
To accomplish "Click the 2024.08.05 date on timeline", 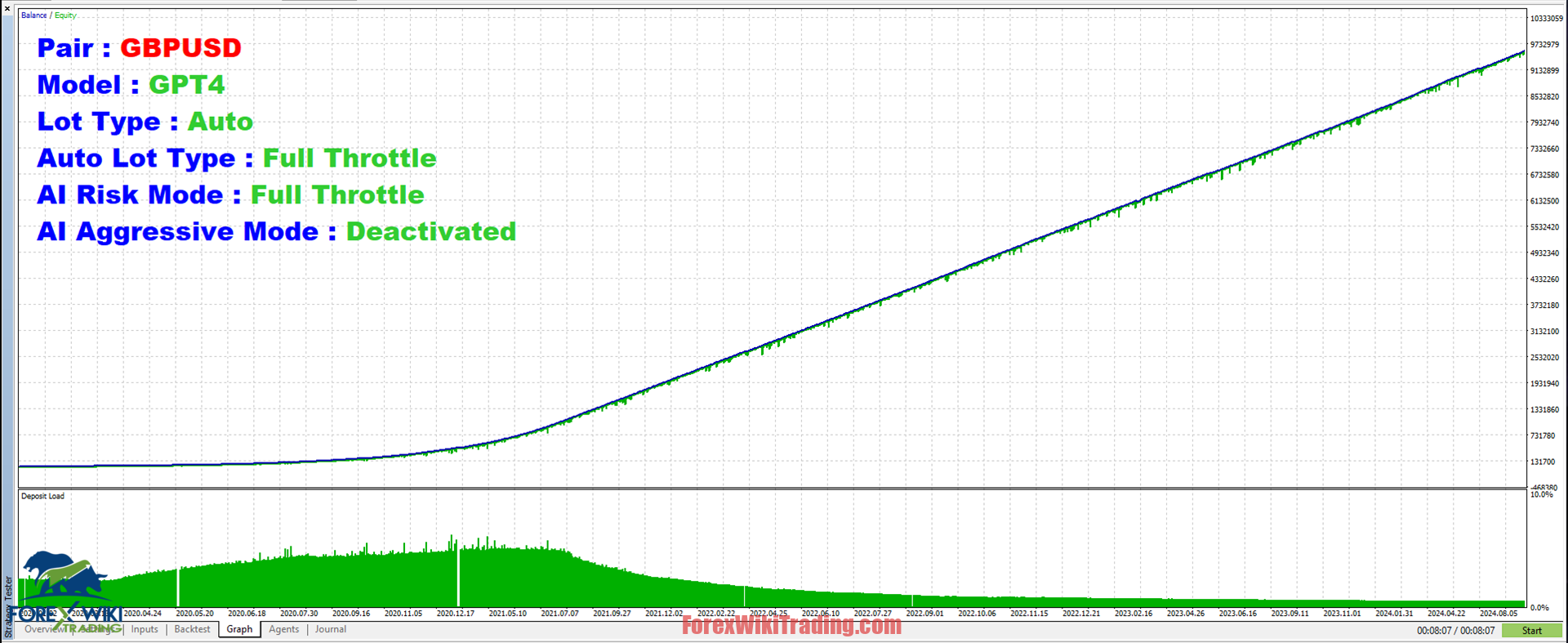I will click(x=1498, y=614).
